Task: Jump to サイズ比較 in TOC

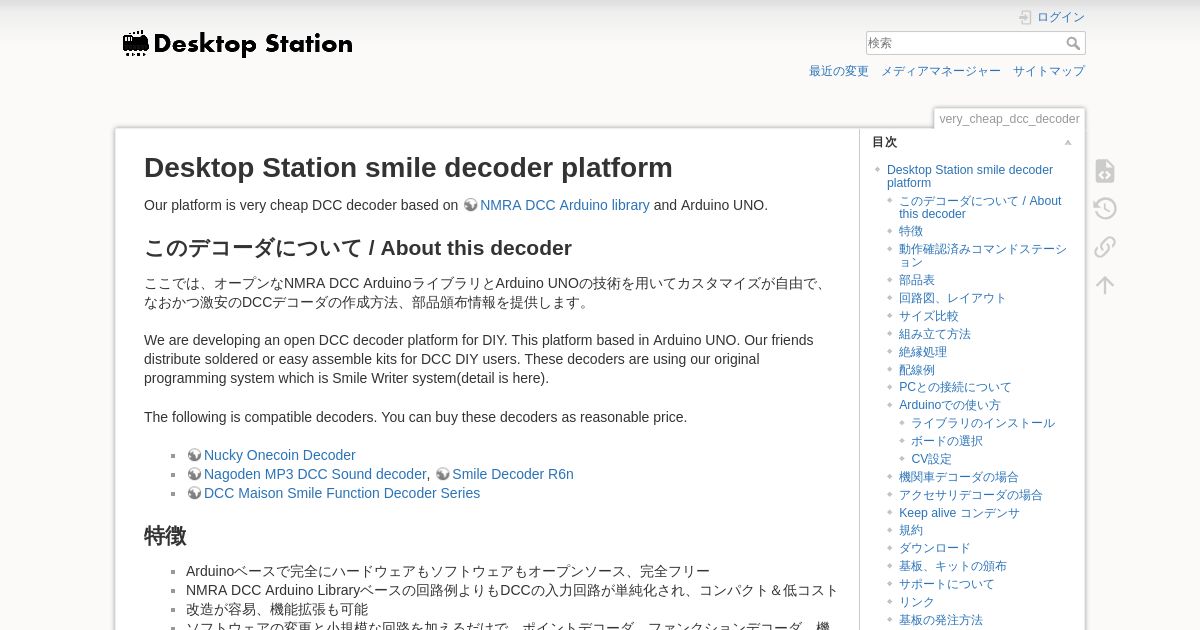Action: point(929,316)
